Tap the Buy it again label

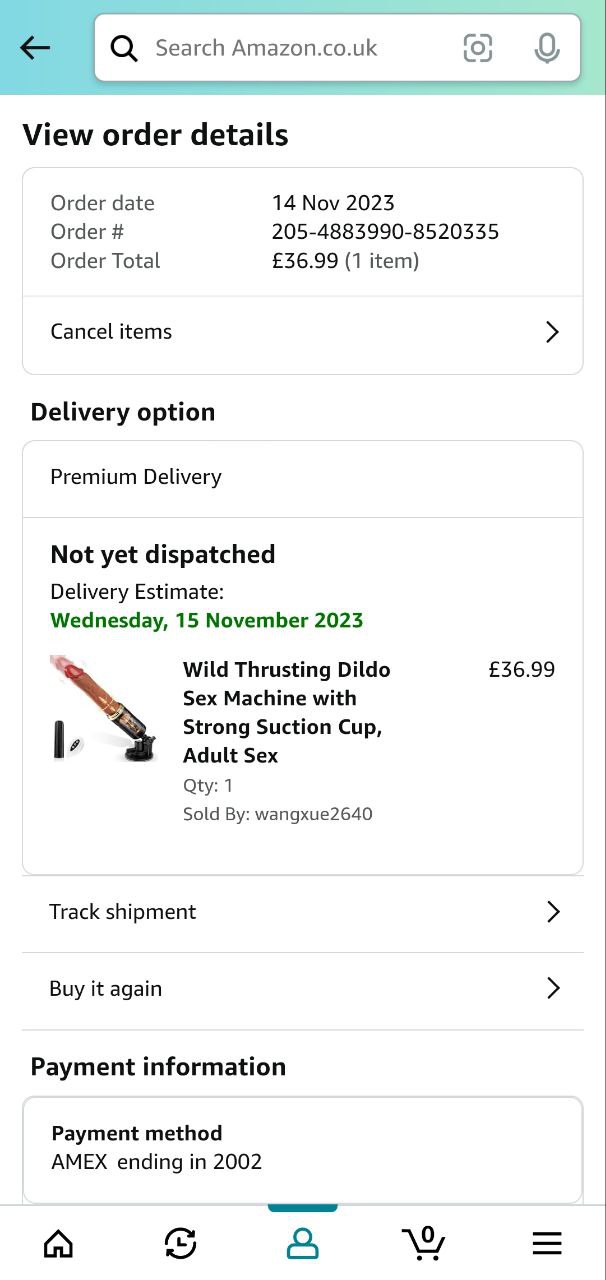pyautogui.click(x=105, y=989)
